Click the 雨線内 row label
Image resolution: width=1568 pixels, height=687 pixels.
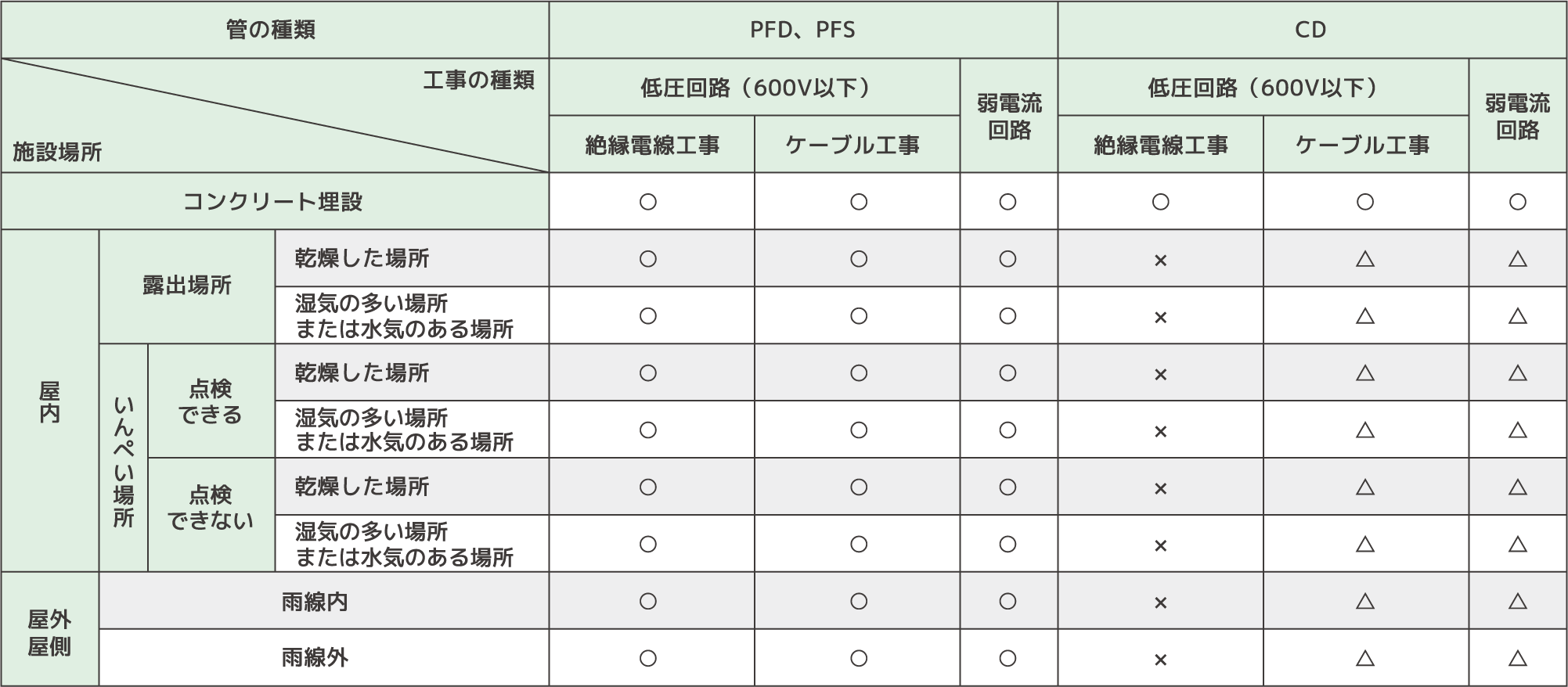315,602
